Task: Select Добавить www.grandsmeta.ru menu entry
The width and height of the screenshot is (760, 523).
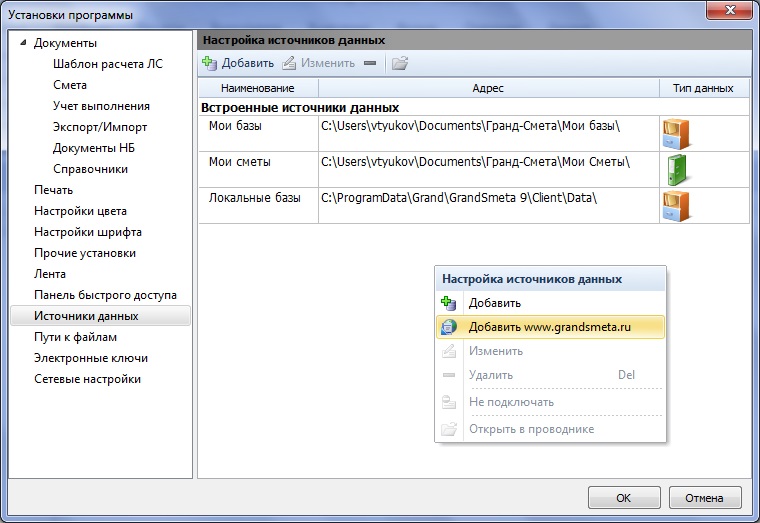Action: (x=551, y=327)
